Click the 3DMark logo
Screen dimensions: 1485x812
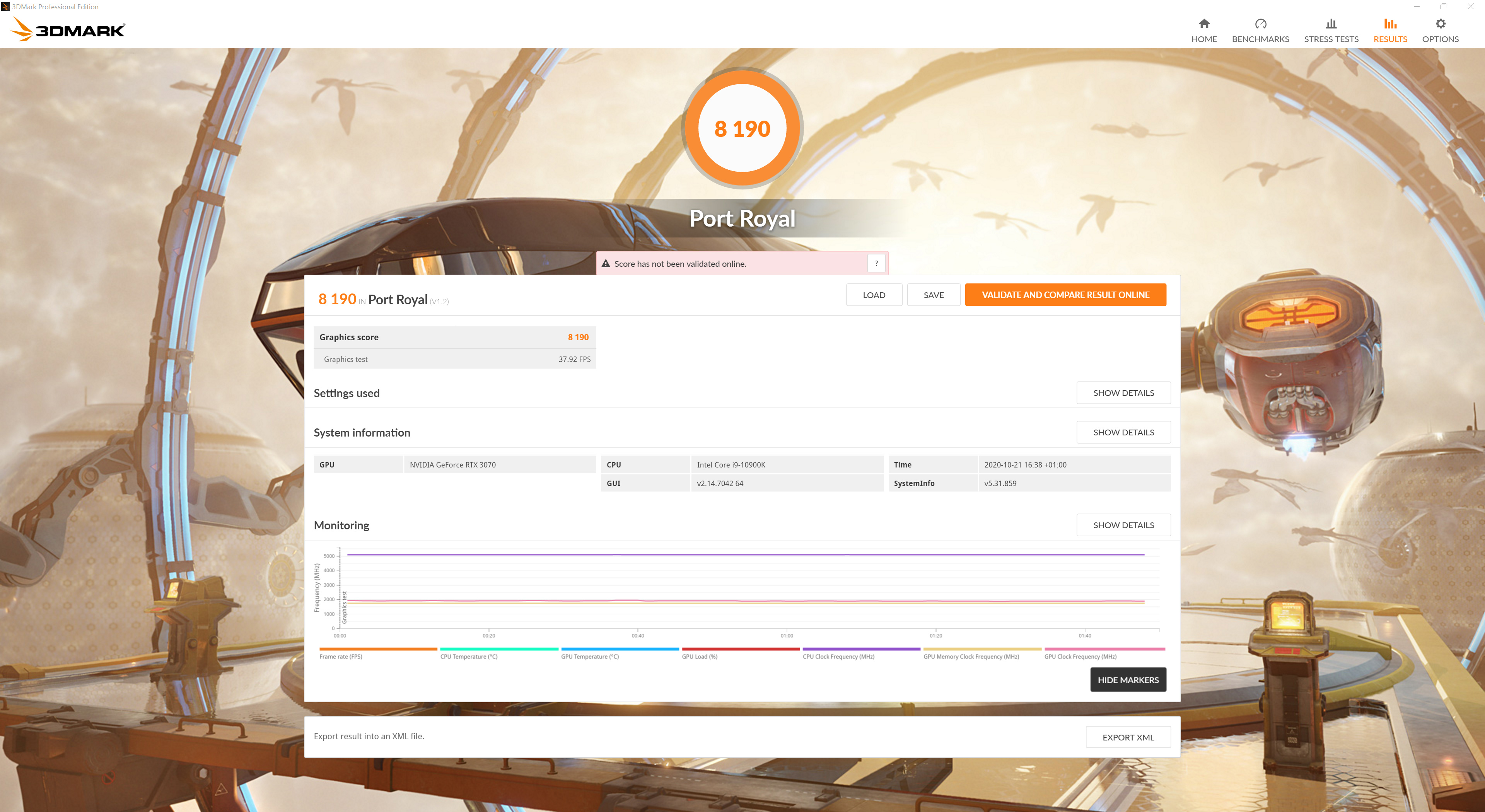68,29
